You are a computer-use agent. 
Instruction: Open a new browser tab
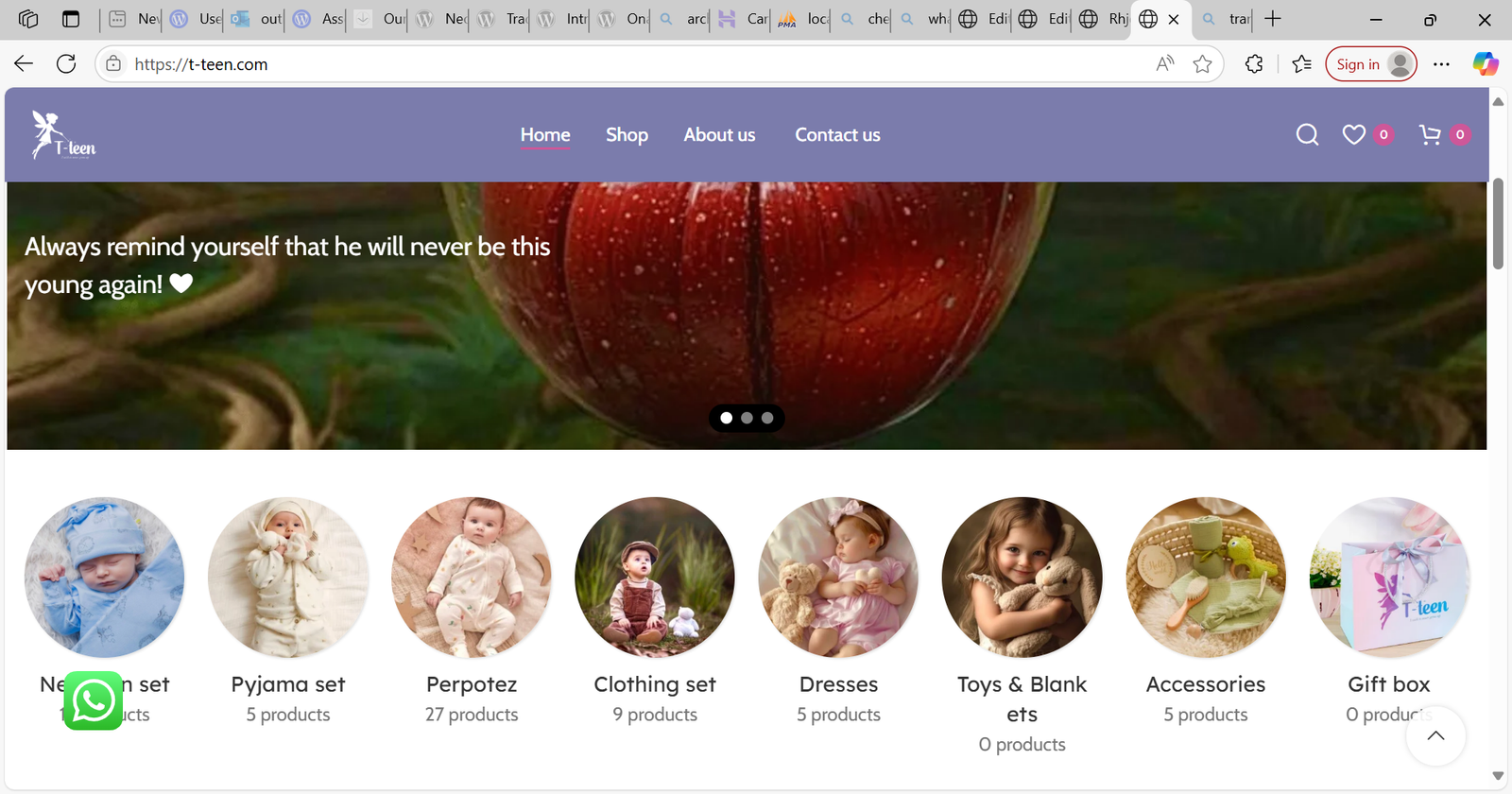tap(1273, 19)
